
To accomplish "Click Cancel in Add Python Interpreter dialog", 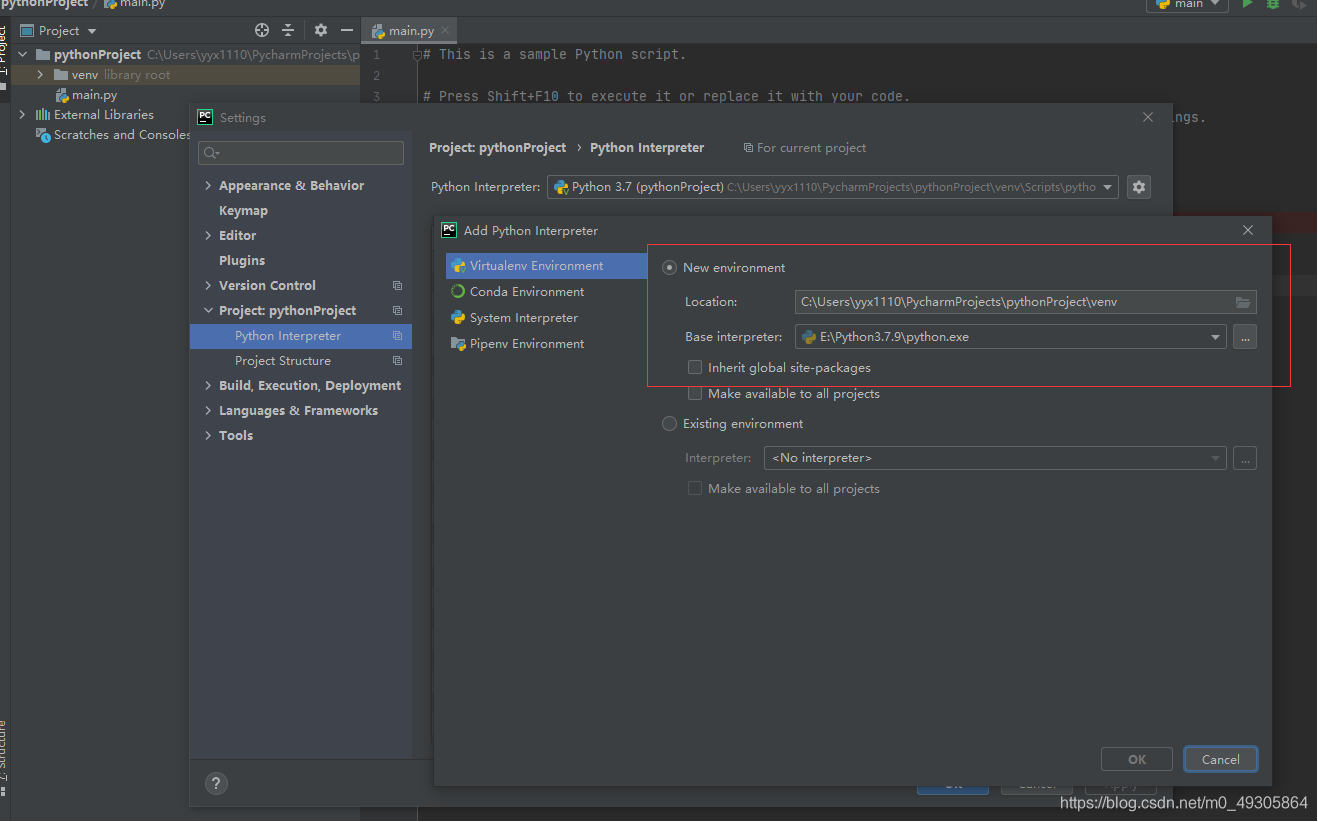I will [1221, 760].
